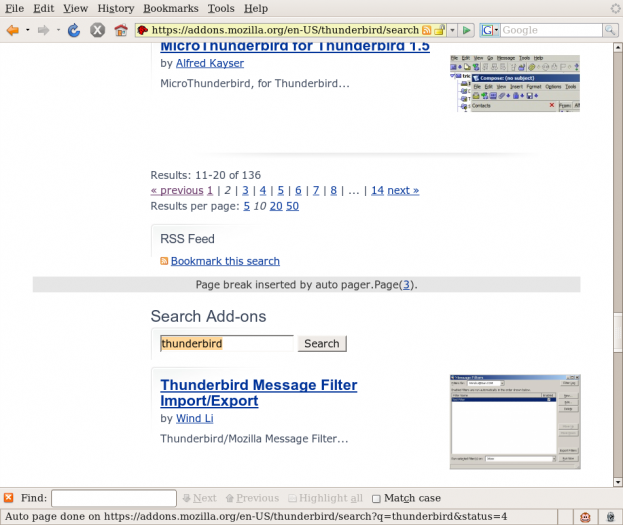Jump to results page 14
The width and height of the screenshot is (623, 525).
click(x=377, y=190)
